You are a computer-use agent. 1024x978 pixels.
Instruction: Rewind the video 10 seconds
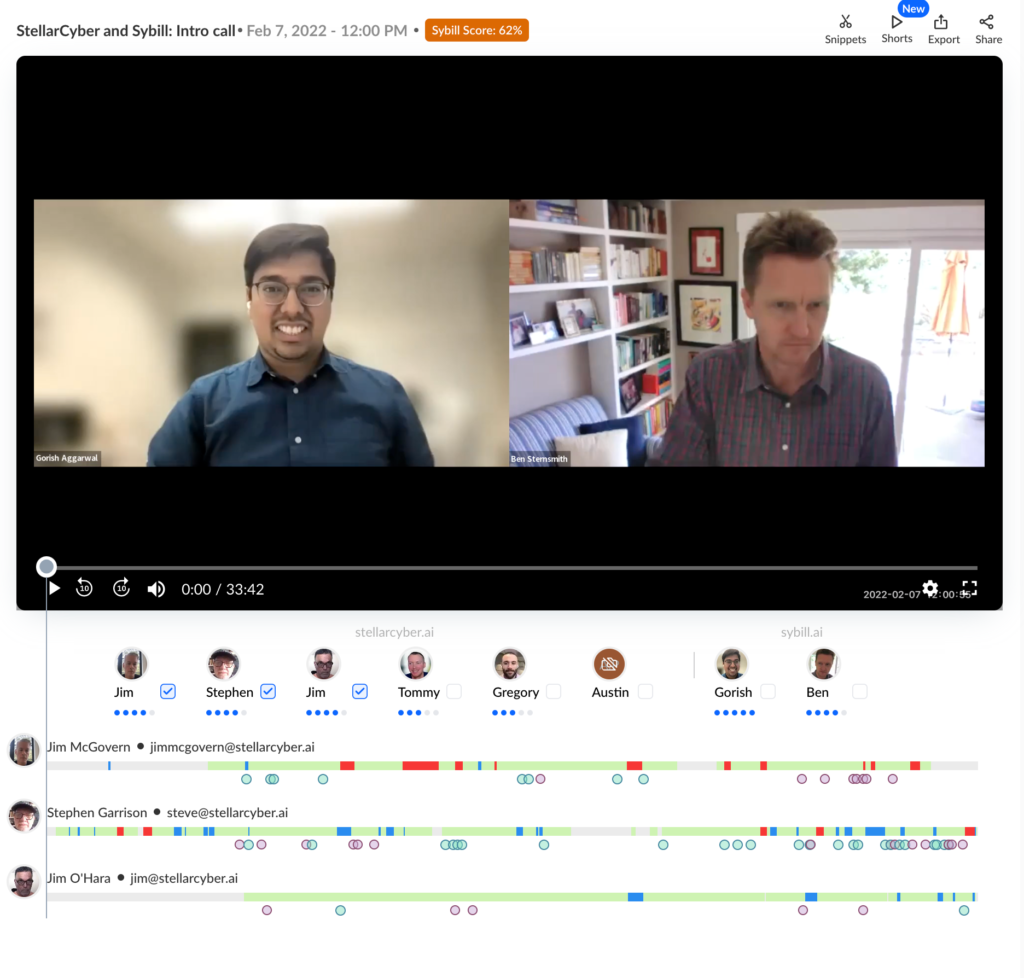tap(85, 588)
